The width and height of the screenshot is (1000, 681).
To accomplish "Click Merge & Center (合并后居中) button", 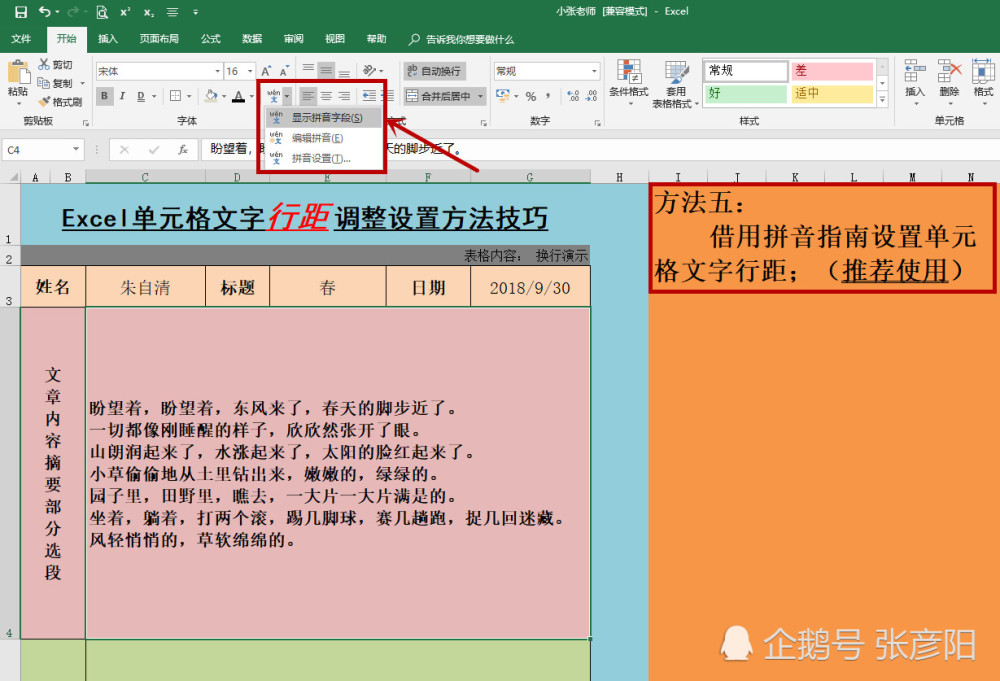I will 439,96.
